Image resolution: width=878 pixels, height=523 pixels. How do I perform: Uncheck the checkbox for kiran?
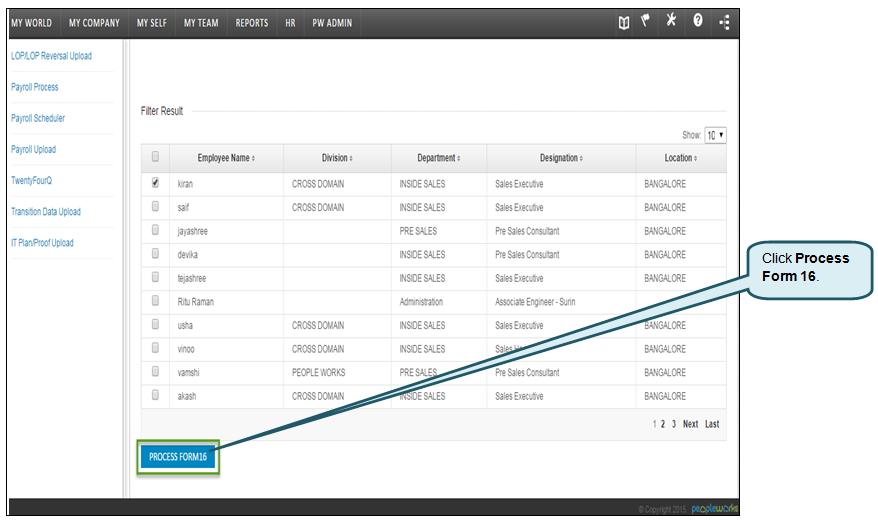point(155,183)
